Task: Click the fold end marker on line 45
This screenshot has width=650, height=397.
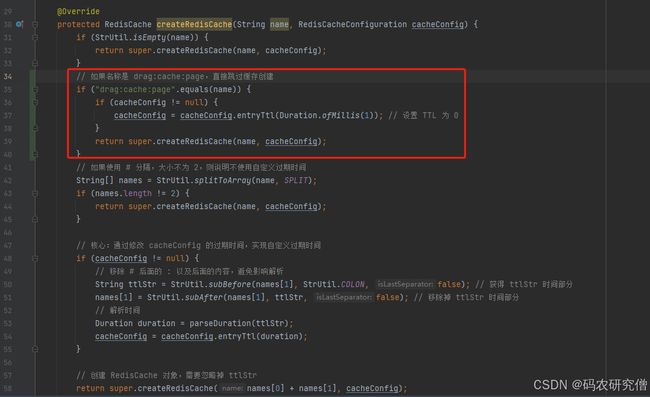Action: (x=35, y=219)
